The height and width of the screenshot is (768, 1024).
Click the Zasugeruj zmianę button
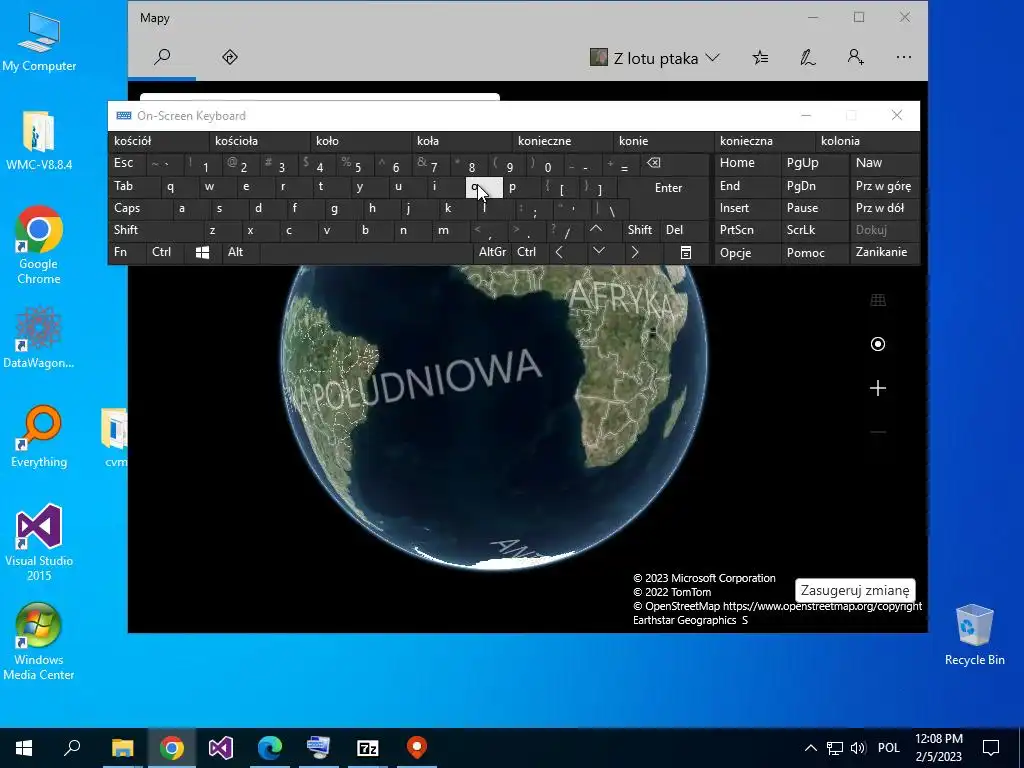coord(855,590)
